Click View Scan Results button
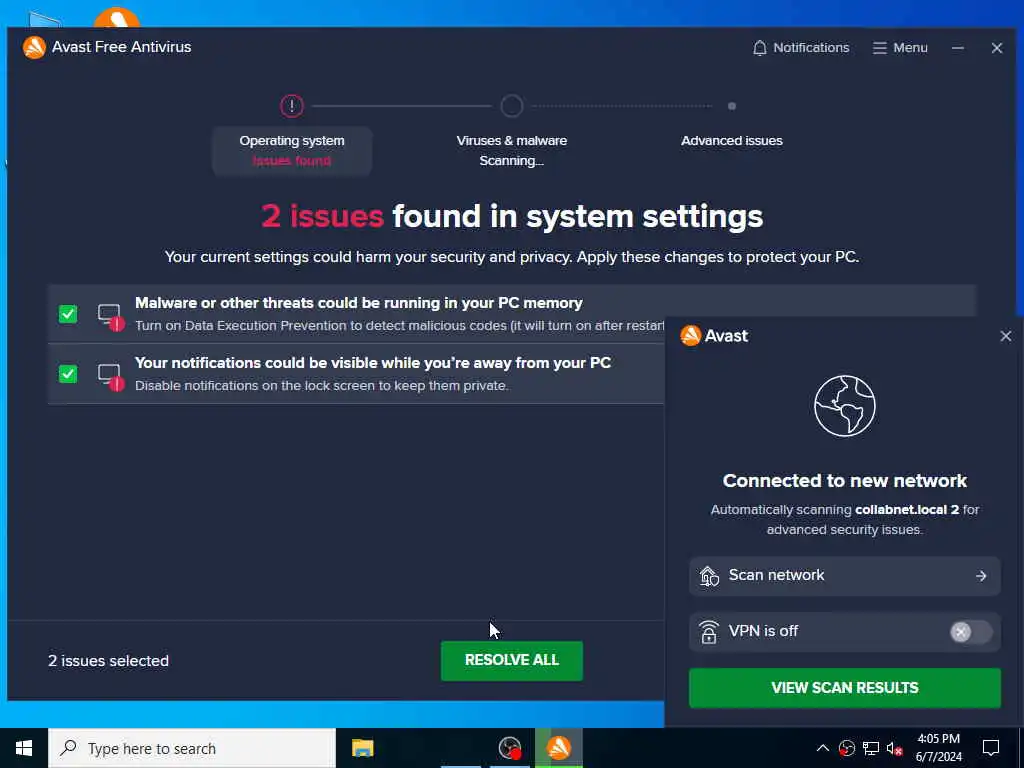Image resolution: width=1024 pixels, height=768 pixels. click(x=844, y=688)
